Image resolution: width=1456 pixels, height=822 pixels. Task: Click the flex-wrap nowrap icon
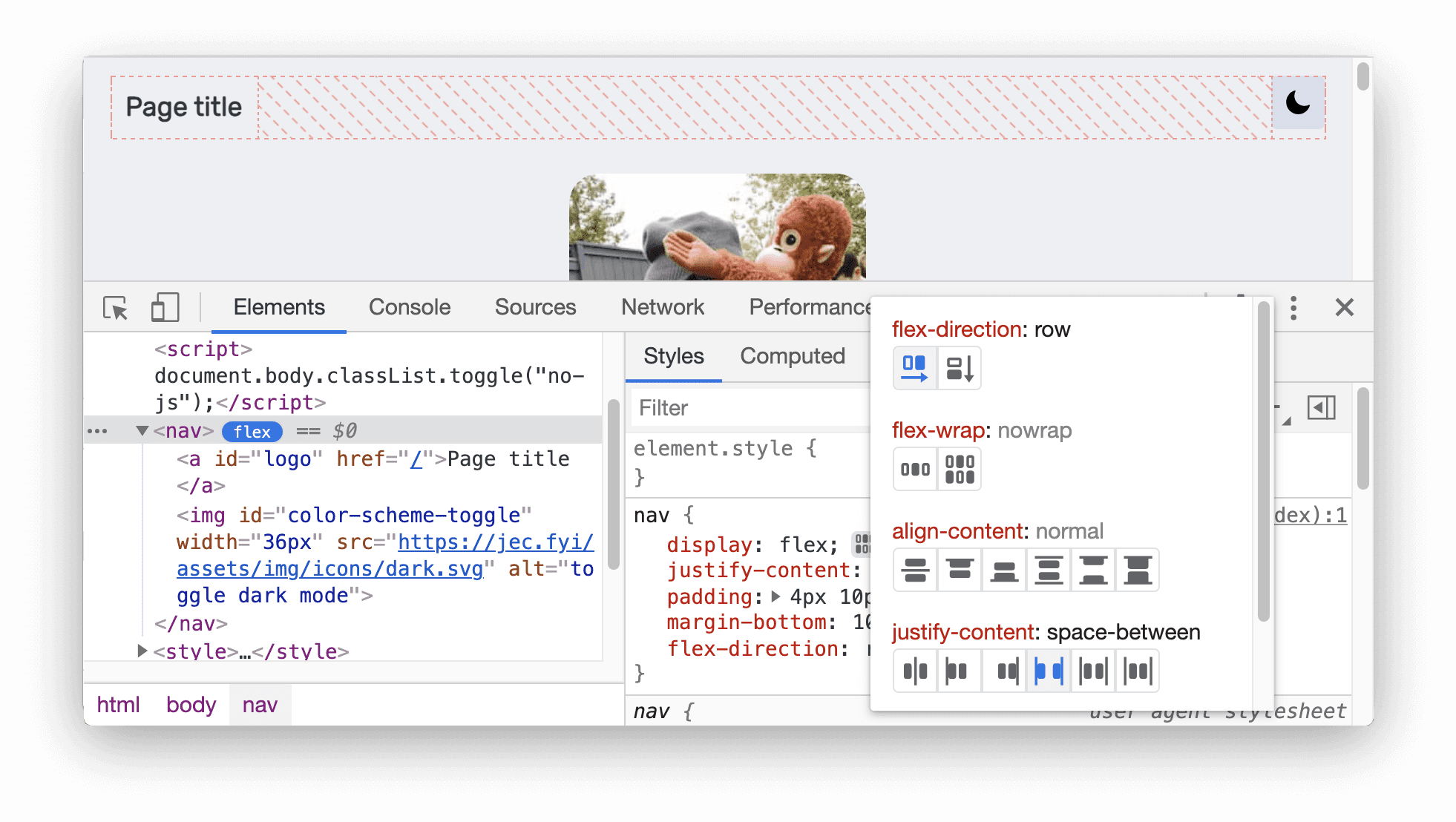pyautogui.click(x=912, y=465)
